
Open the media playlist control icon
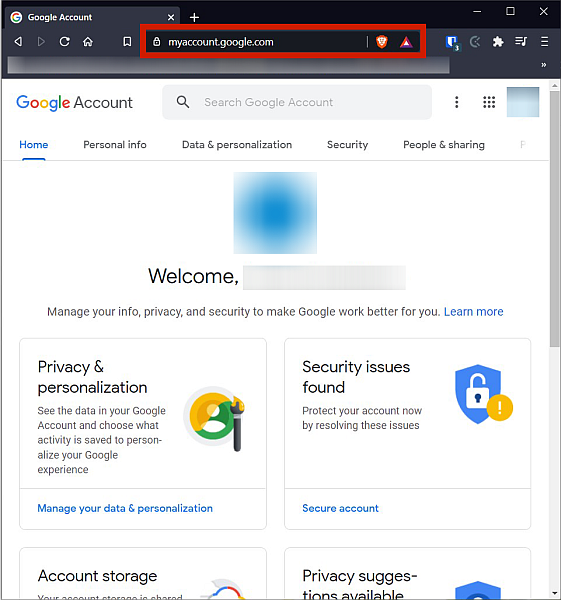pyautogui.click(x=521, y=41)
